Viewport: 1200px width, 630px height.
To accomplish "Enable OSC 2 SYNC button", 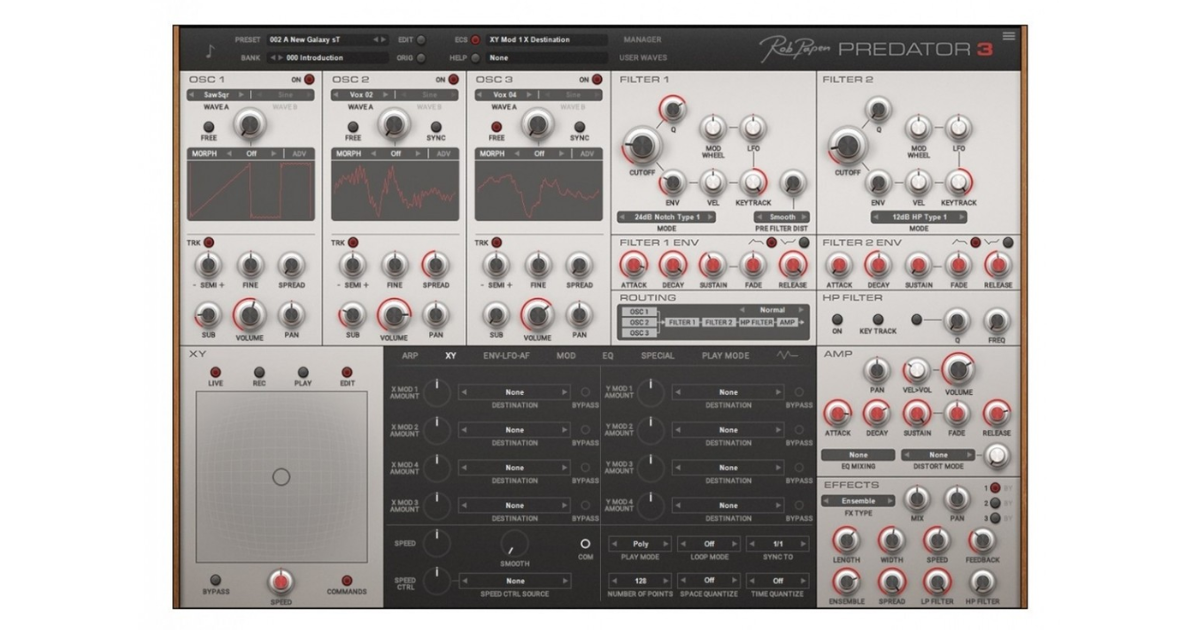I will (436, 127).
